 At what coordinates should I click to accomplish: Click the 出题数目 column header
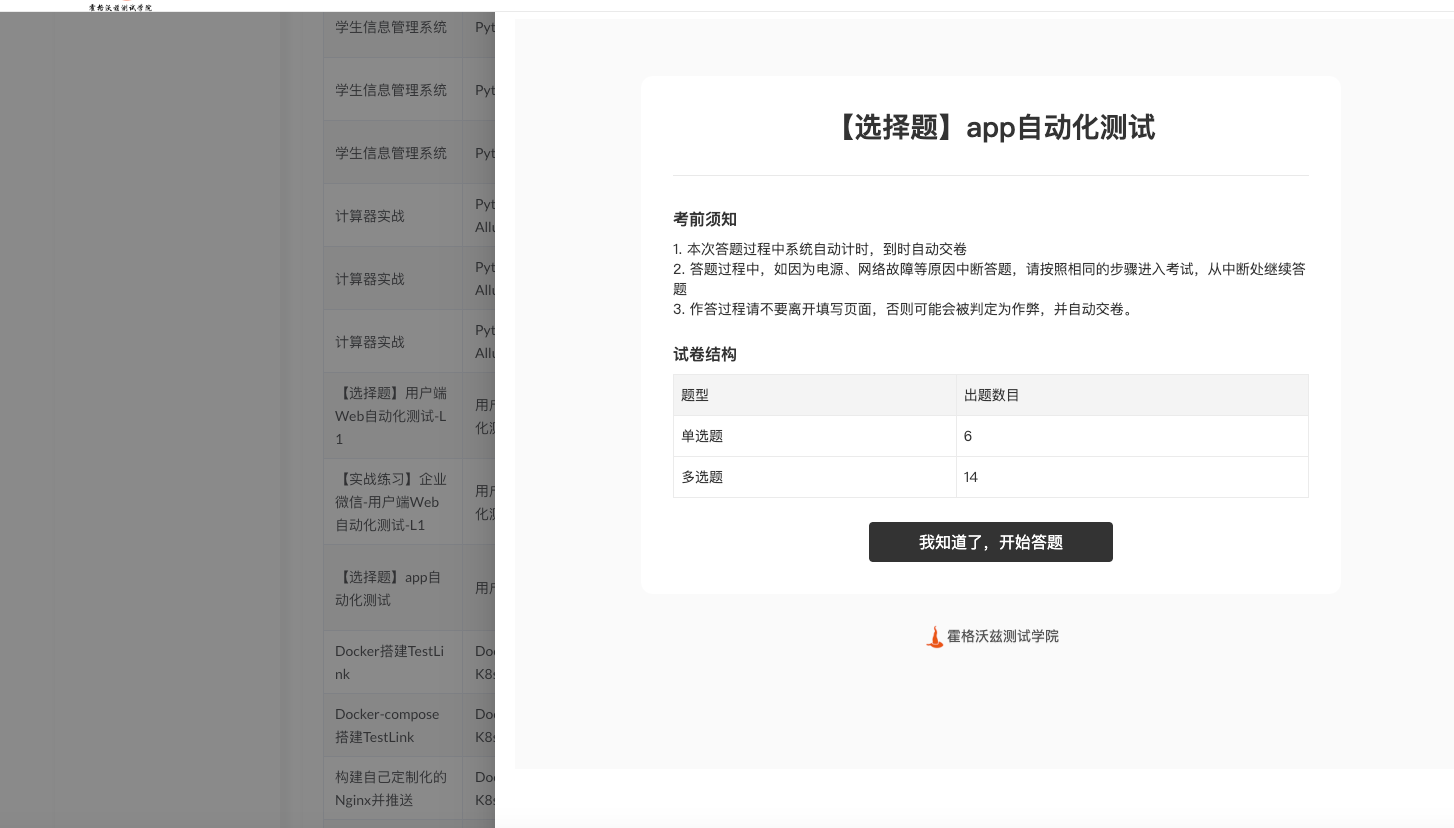click(1131, 395)
